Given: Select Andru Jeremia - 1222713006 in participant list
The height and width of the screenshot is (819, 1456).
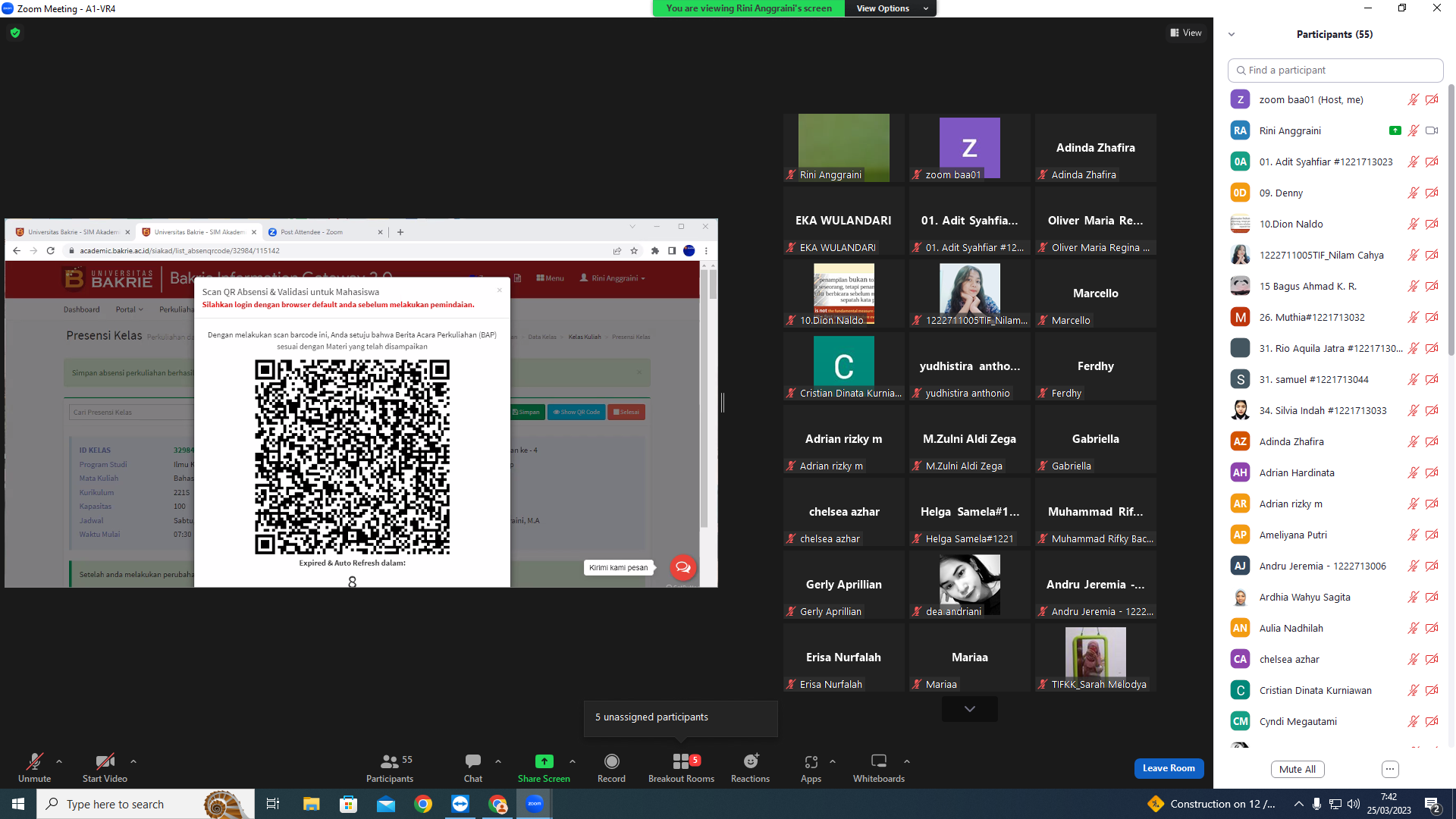Looking at the screenshot, I should point(1334,566).
